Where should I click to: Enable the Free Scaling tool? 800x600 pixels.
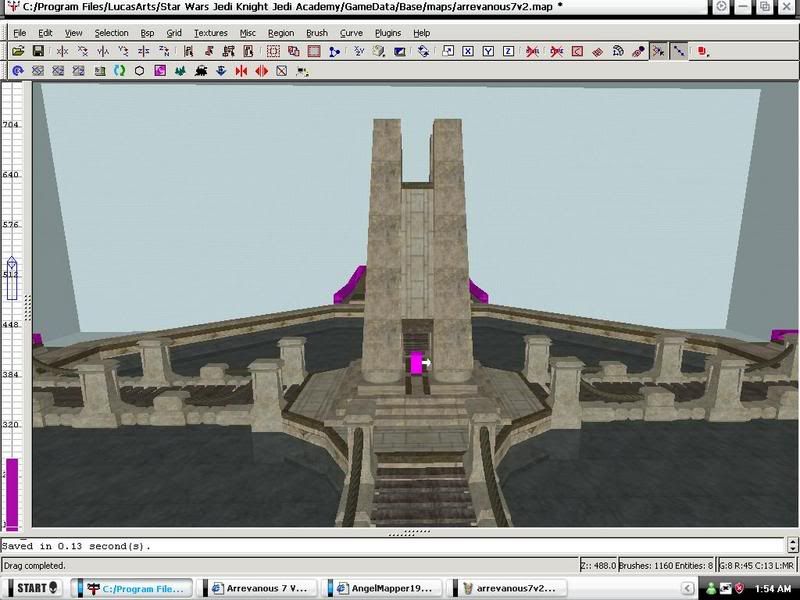[447, 51]
